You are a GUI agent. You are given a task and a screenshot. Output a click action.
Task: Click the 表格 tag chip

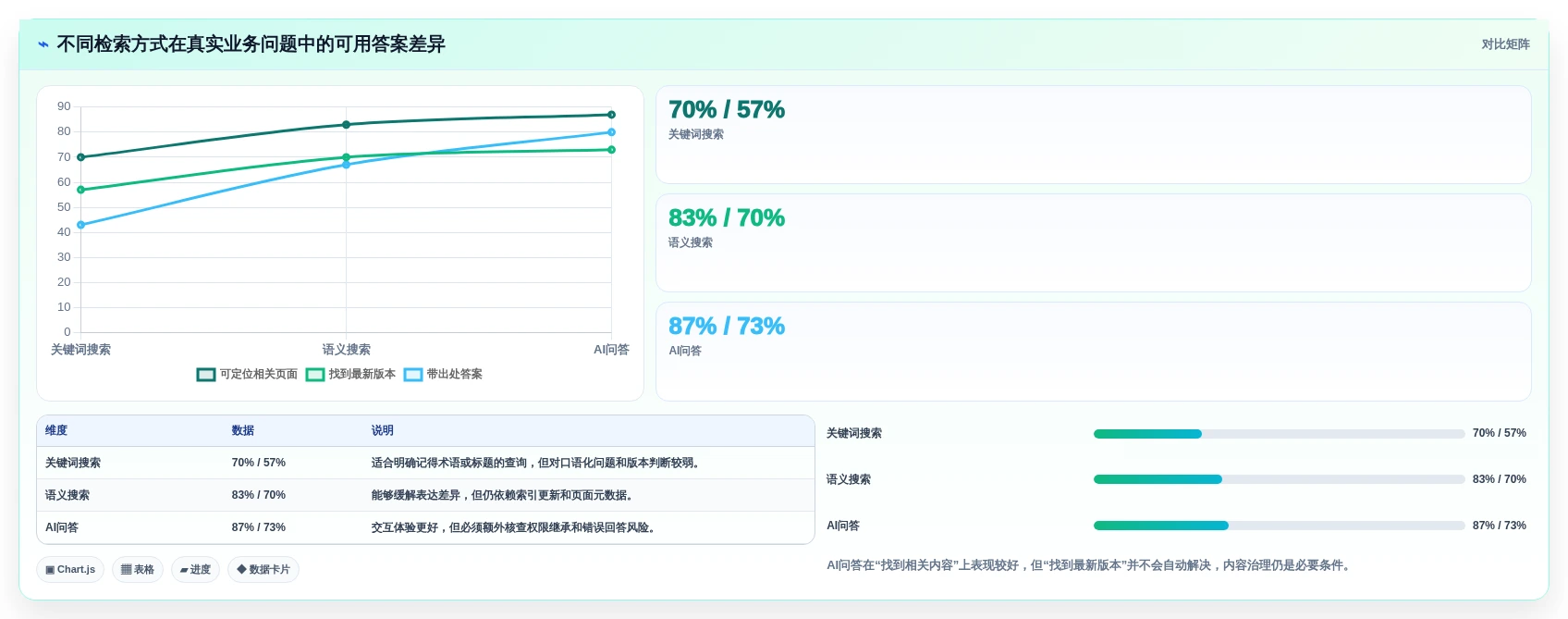point(138,570)
